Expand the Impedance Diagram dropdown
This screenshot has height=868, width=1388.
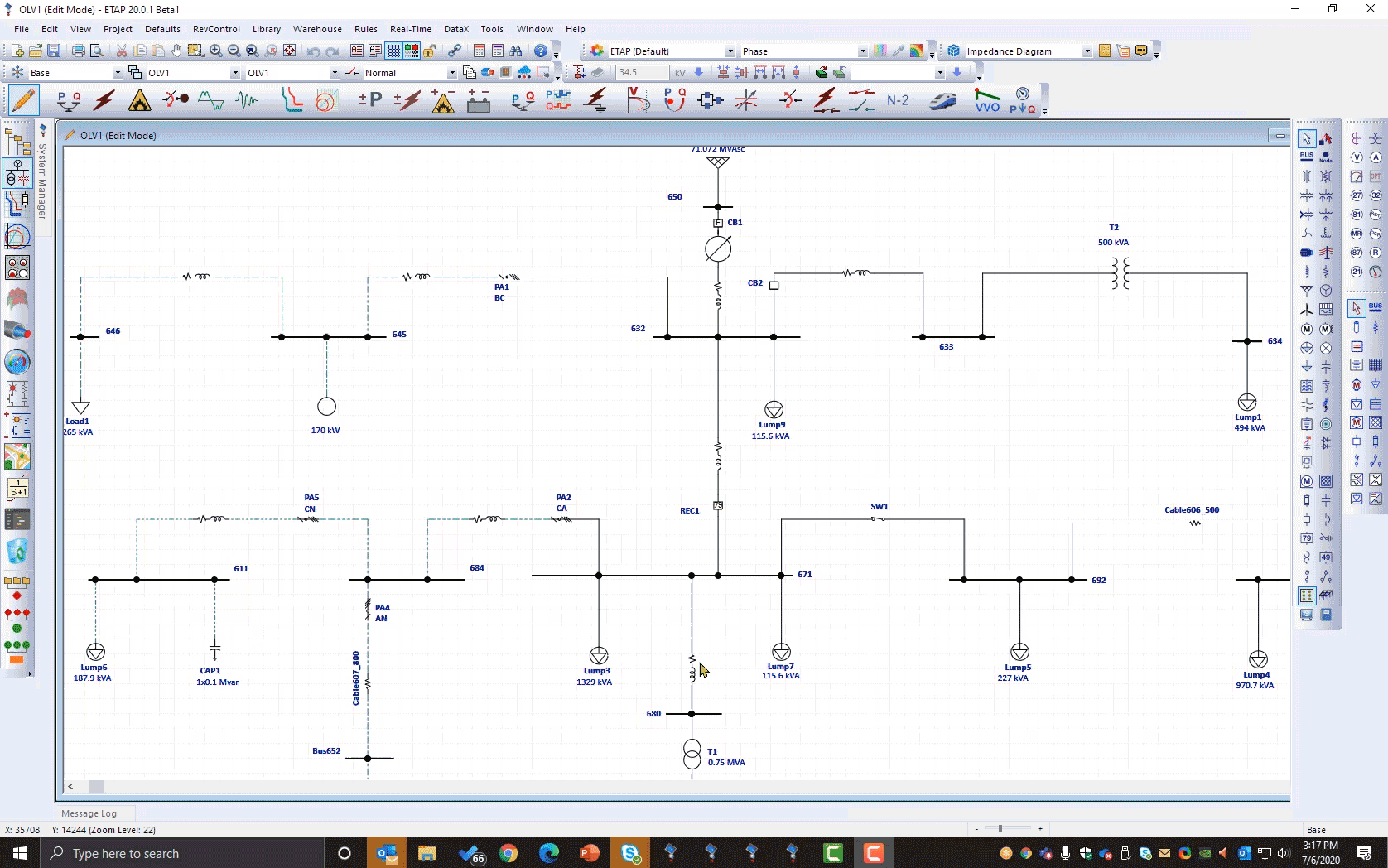pos(1087,51)
